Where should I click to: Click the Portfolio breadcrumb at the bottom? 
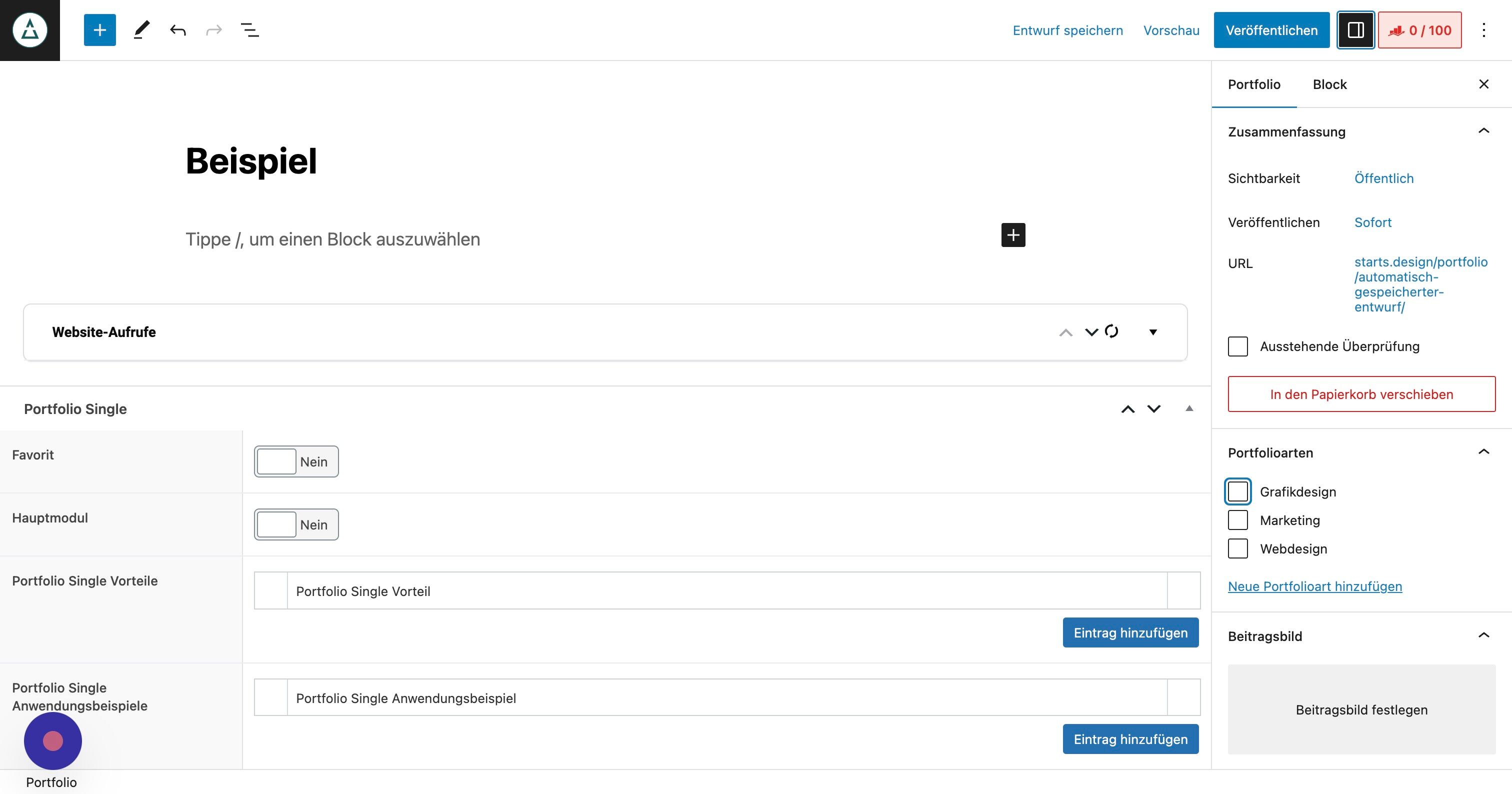tap(51, 782)
